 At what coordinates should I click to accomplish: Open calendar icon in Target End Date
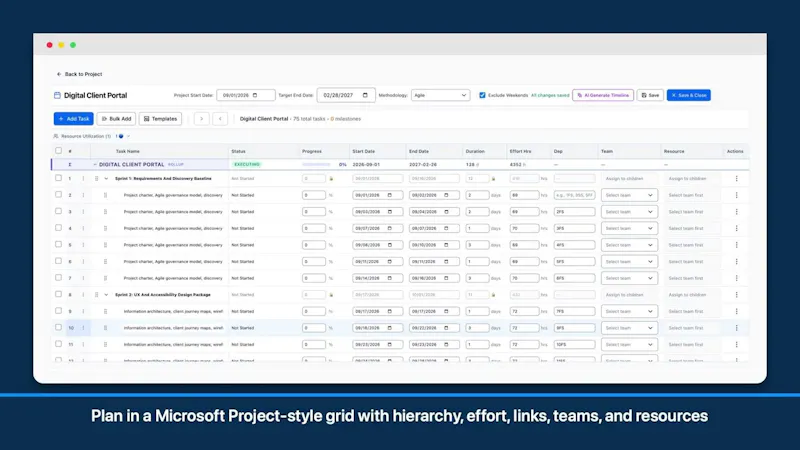(365, 95)
